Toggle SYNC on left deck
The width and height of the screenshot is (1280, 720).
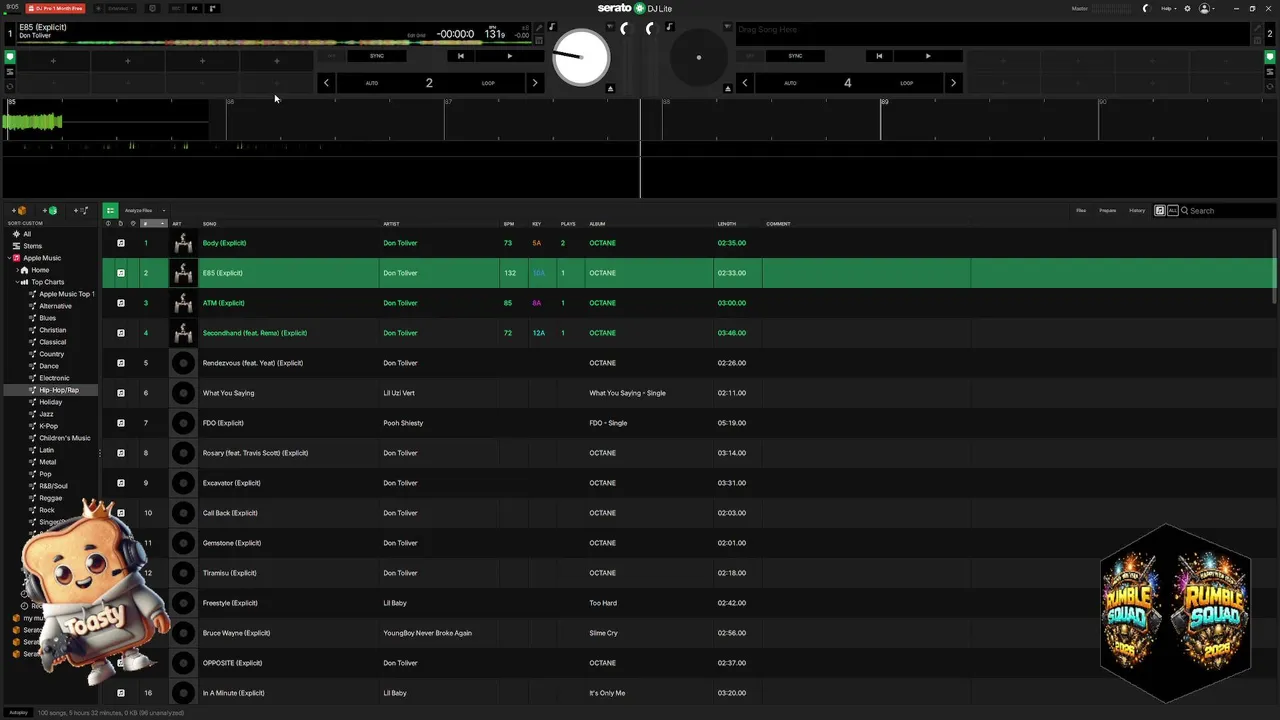coord(377,56)
